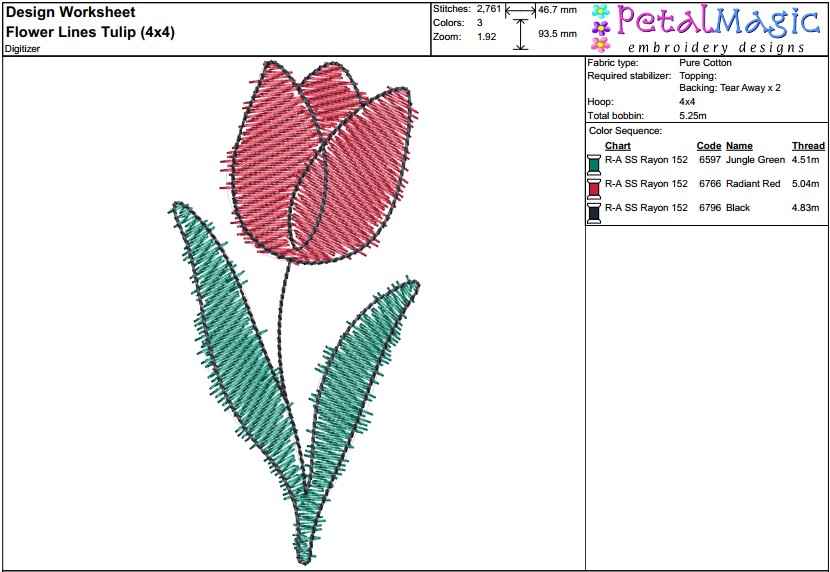Click the 'Hoop:' label

pos(600,102)
